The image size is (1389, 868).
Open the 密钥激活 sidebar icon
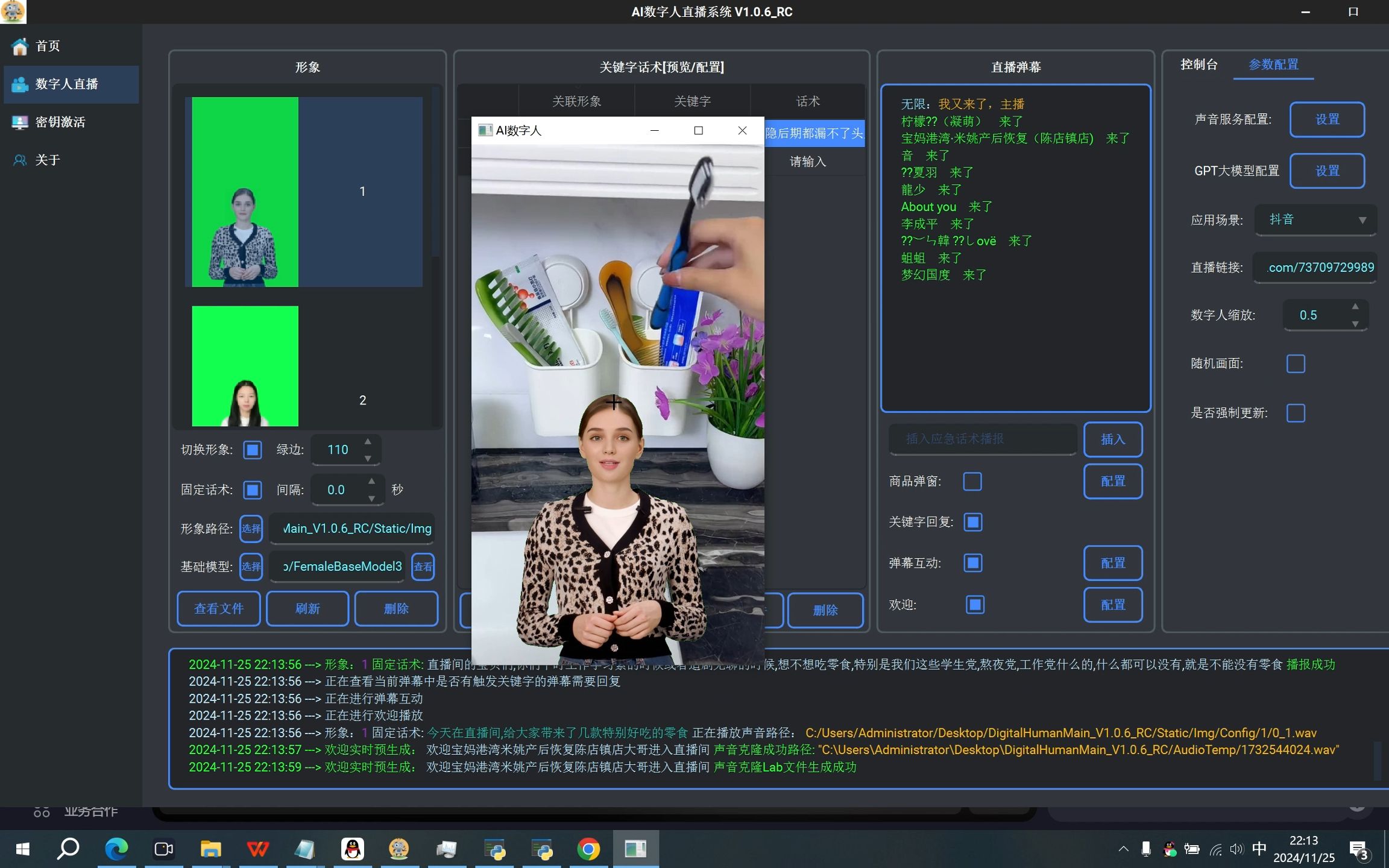[20, 122]
